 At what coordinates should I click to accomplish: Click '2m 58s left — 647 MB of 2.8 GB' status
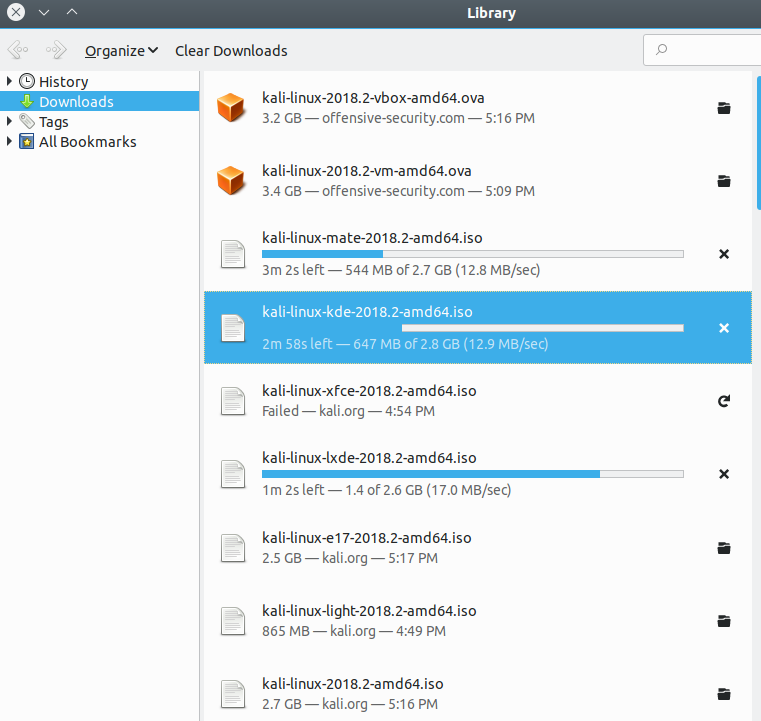tap(405, 344)
